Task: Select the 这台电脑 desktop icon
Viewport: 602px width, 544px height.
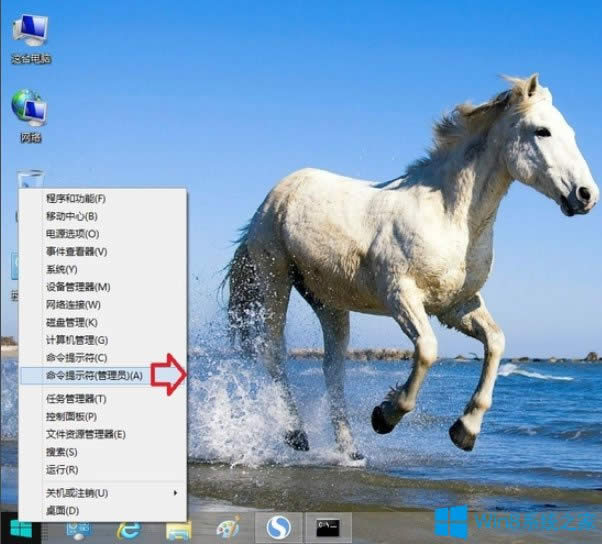Action: [30, 33]
